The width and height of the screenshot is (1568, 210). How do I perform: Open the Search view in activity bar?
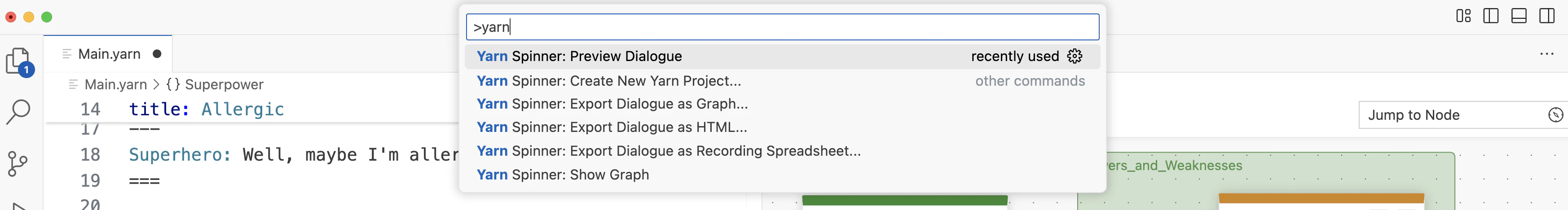click(18, 112)
